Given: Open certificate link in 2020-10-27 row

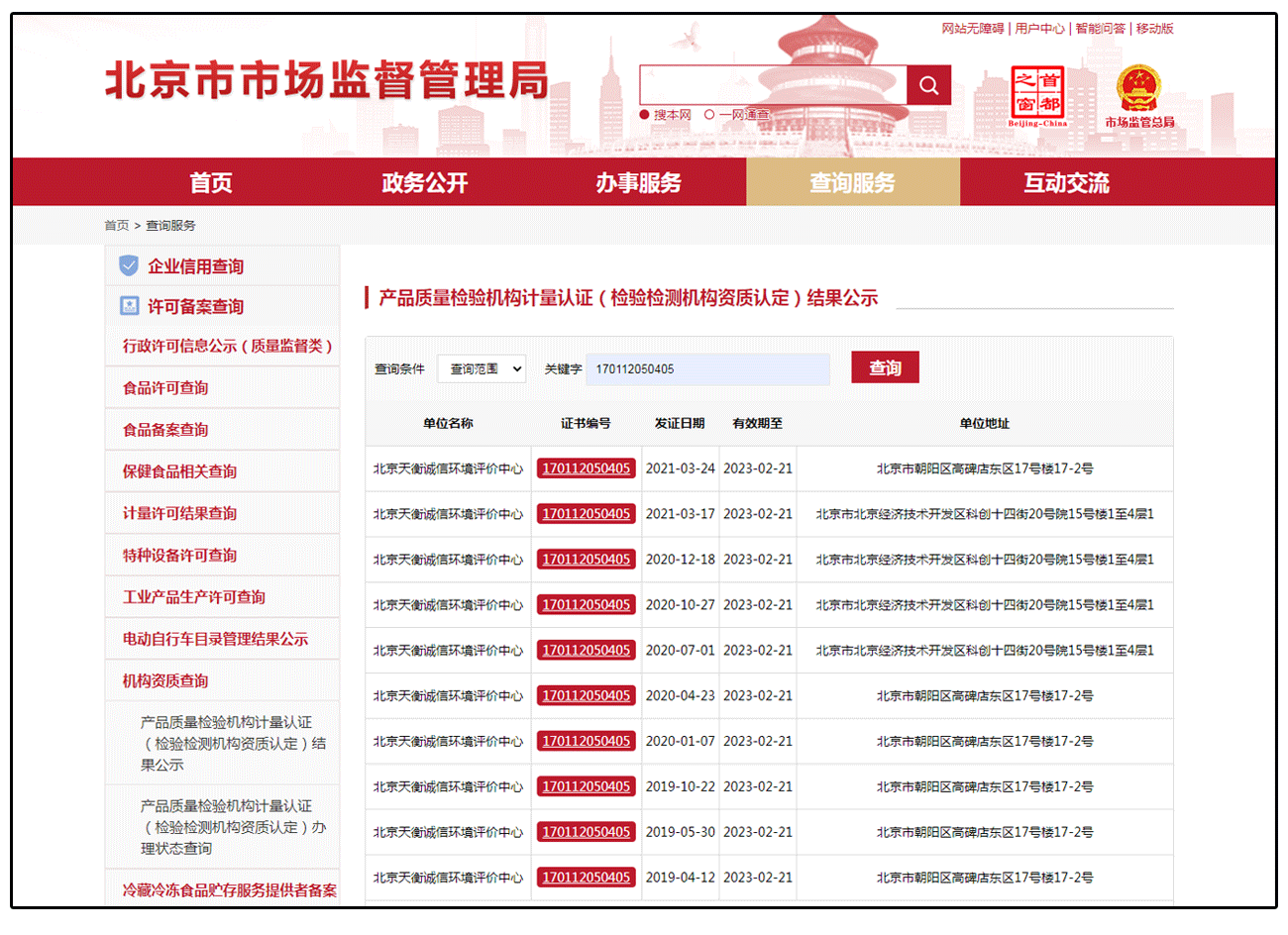Looking at the screenshot, I should 587,604.
